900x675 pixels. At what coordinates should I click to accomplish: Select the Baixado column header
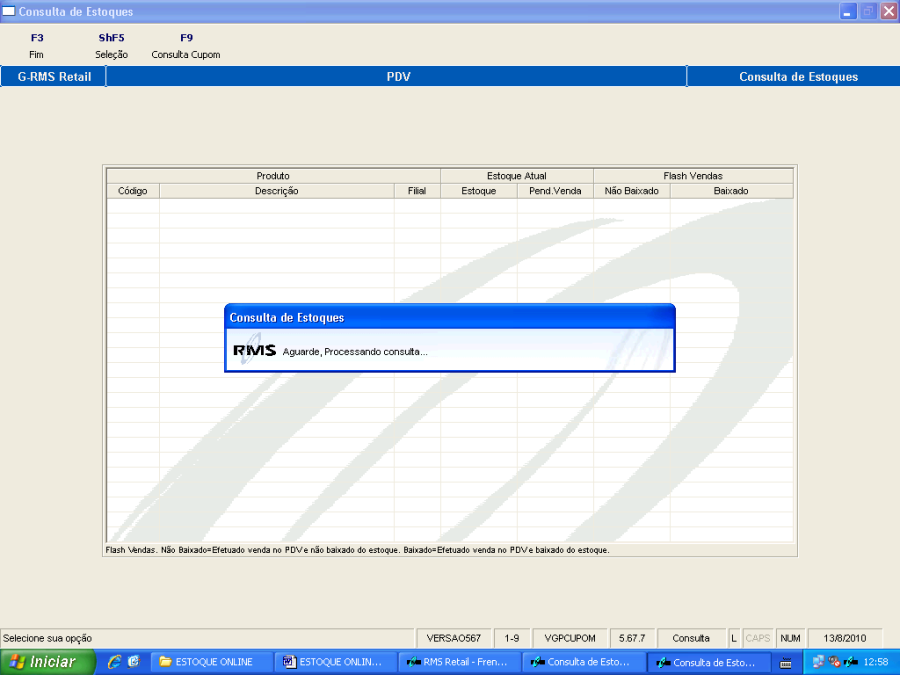731,191
